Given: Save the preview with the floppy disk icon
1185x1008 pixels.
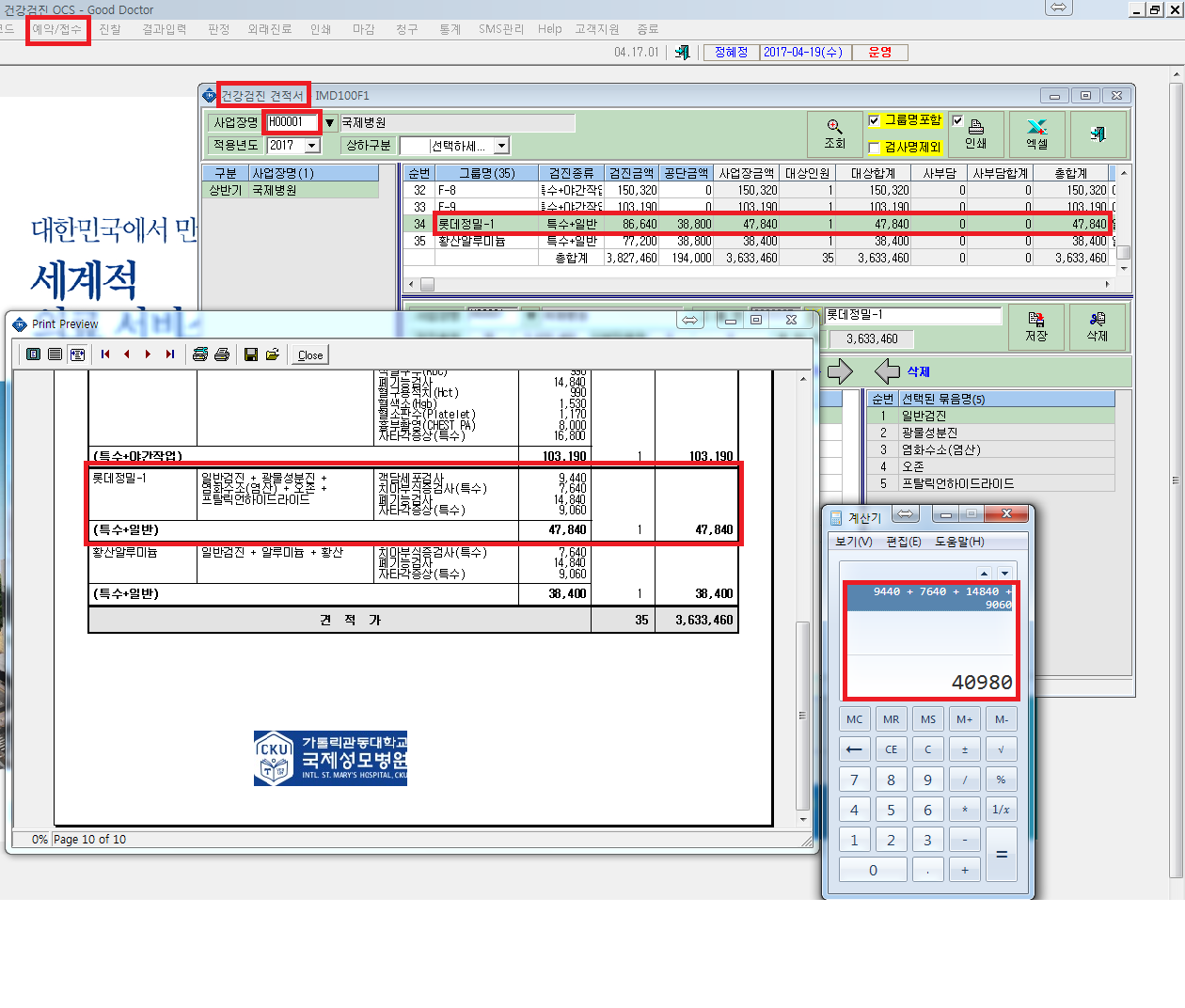Looking at the screenshot, I should coord(250,354).
